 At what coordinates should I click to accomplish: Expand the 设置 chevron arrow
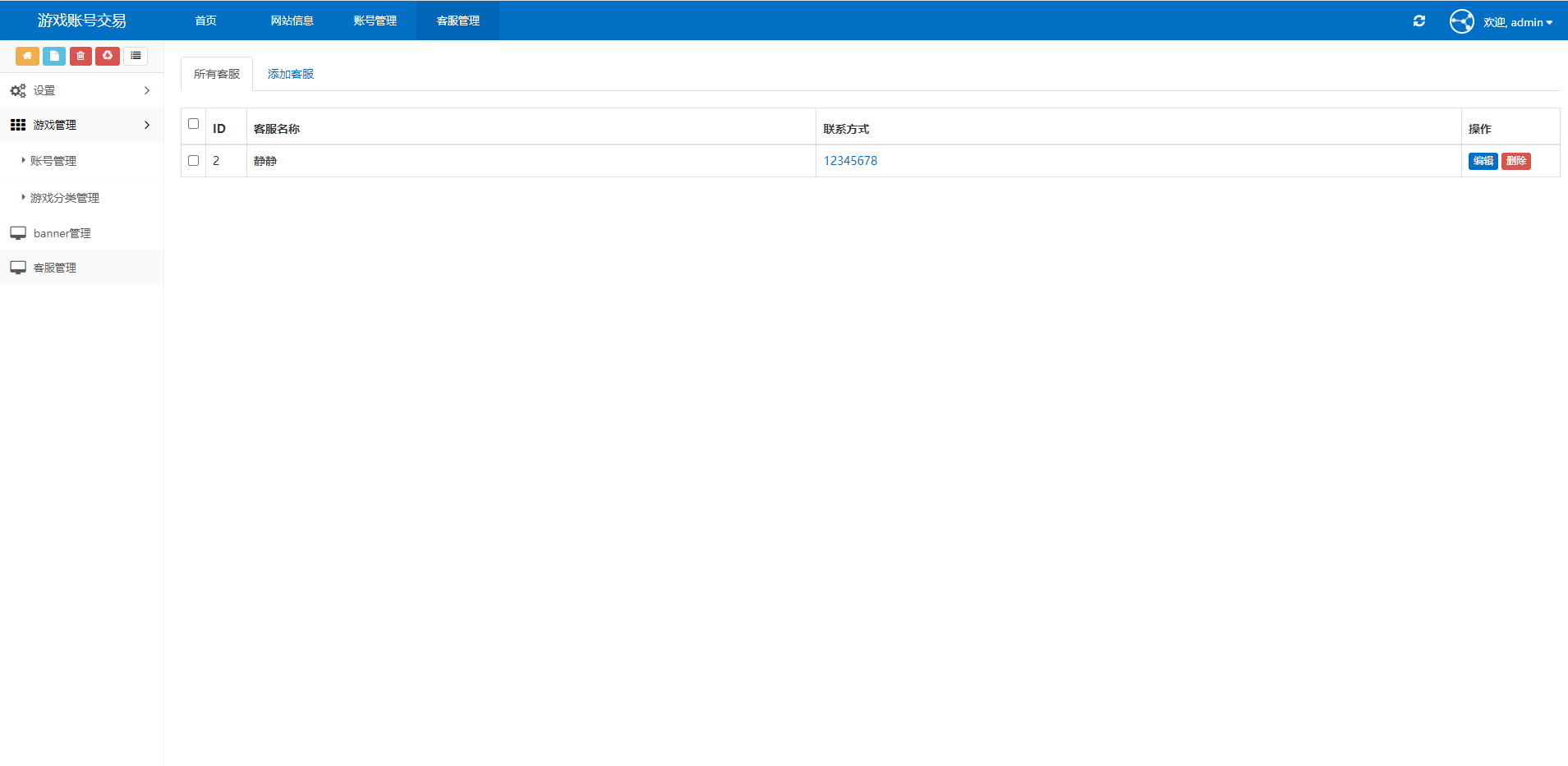147,90
